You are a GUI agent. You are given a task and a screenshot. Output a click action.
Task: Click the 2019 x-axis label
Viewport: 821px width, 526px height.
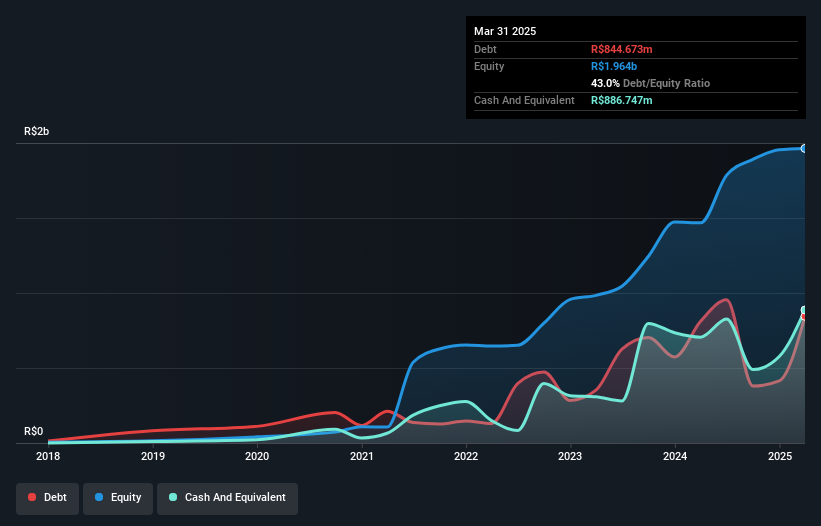tap(153, 456)
